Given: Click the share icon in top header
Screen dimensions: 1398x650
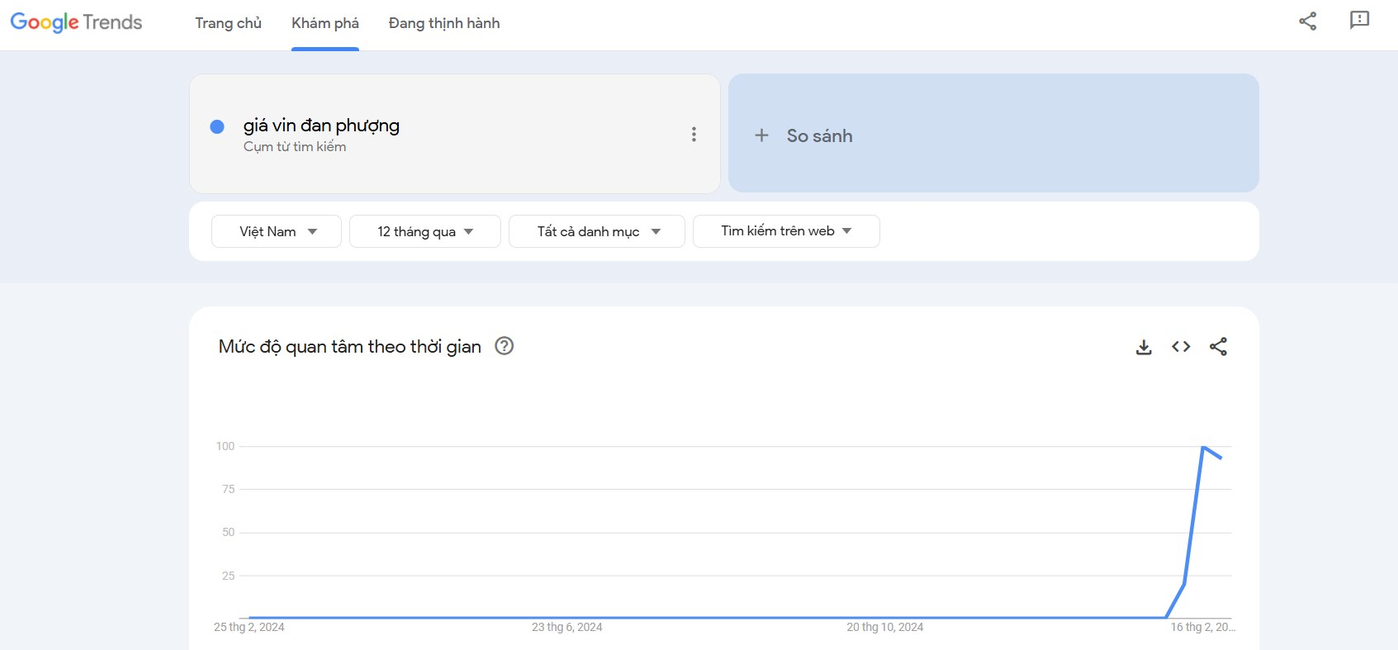Looking at the screenshot, I should [1307, 21].
